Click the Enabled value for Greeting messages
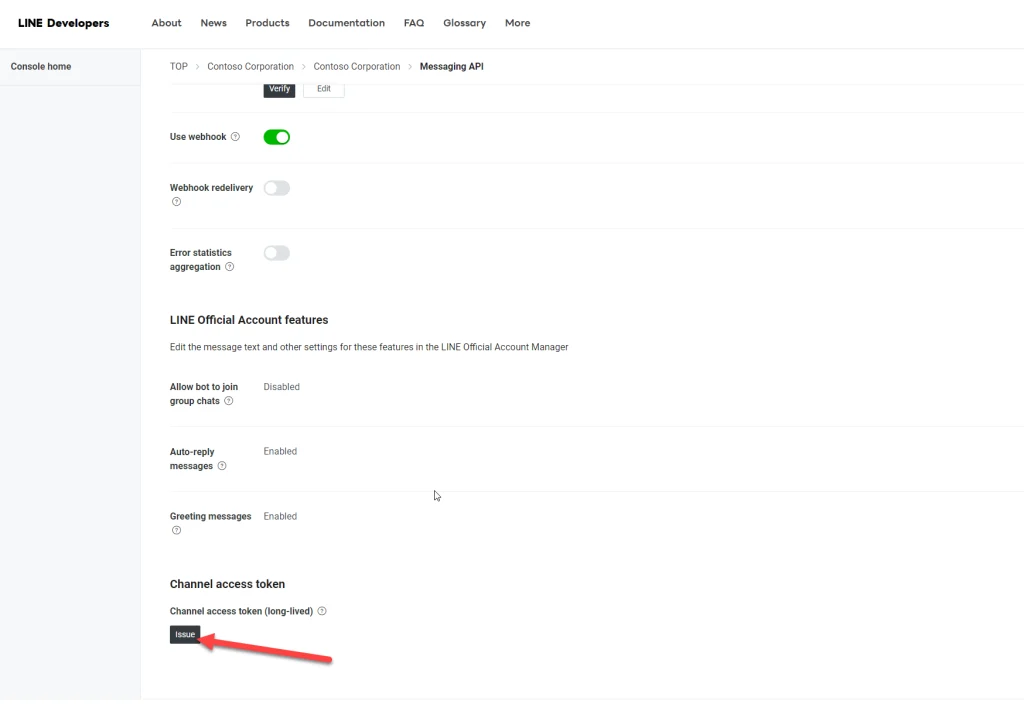Image resolution: width=1024 pixels, height=714 pixels. pos(280,516)
